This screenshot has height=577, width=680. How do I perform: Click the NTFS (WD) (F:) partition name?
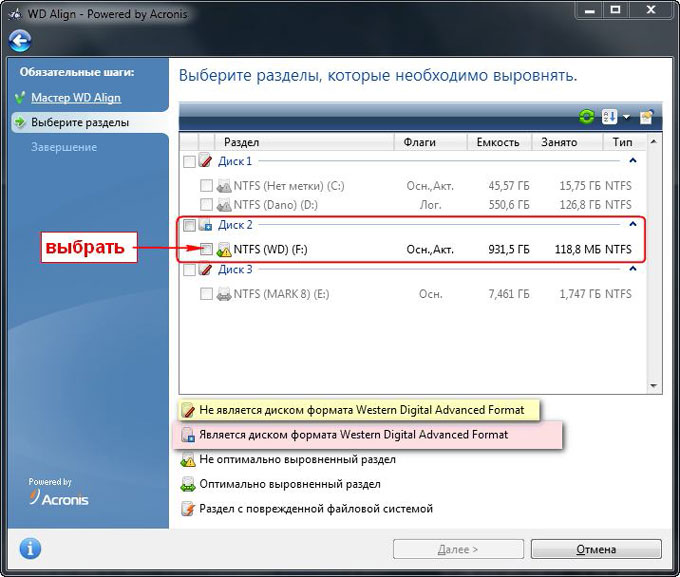coord(270,249)
